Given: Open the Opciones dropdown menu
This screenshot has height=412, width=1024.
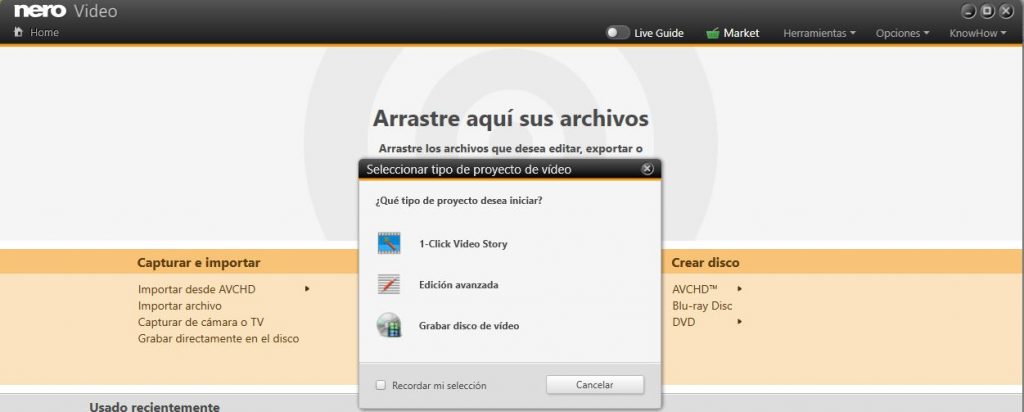Looking at the screenshot, I should 903,33.
